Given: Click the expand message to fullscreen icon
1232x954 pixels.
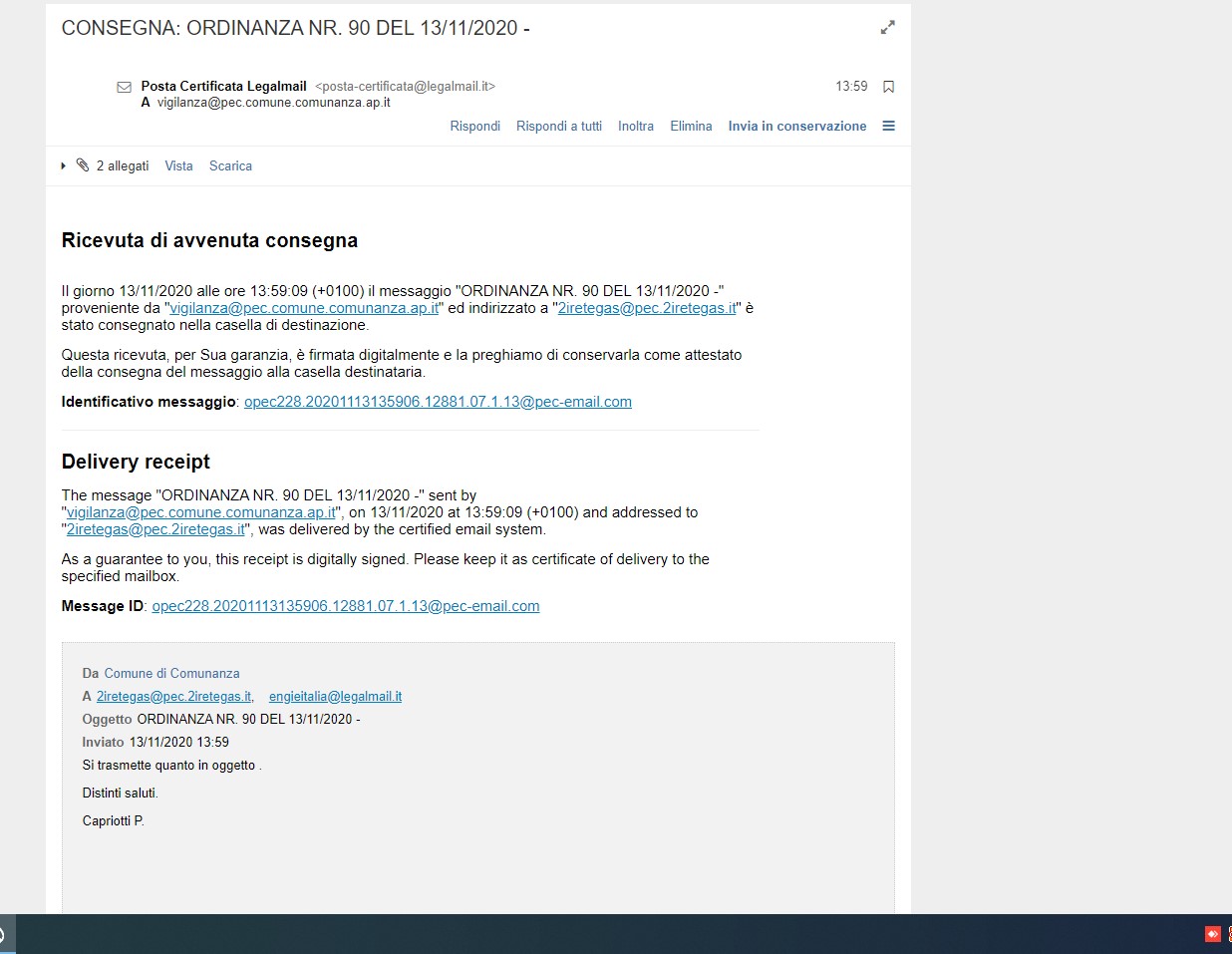Looking at the screenshot, I should click(887, 28).
